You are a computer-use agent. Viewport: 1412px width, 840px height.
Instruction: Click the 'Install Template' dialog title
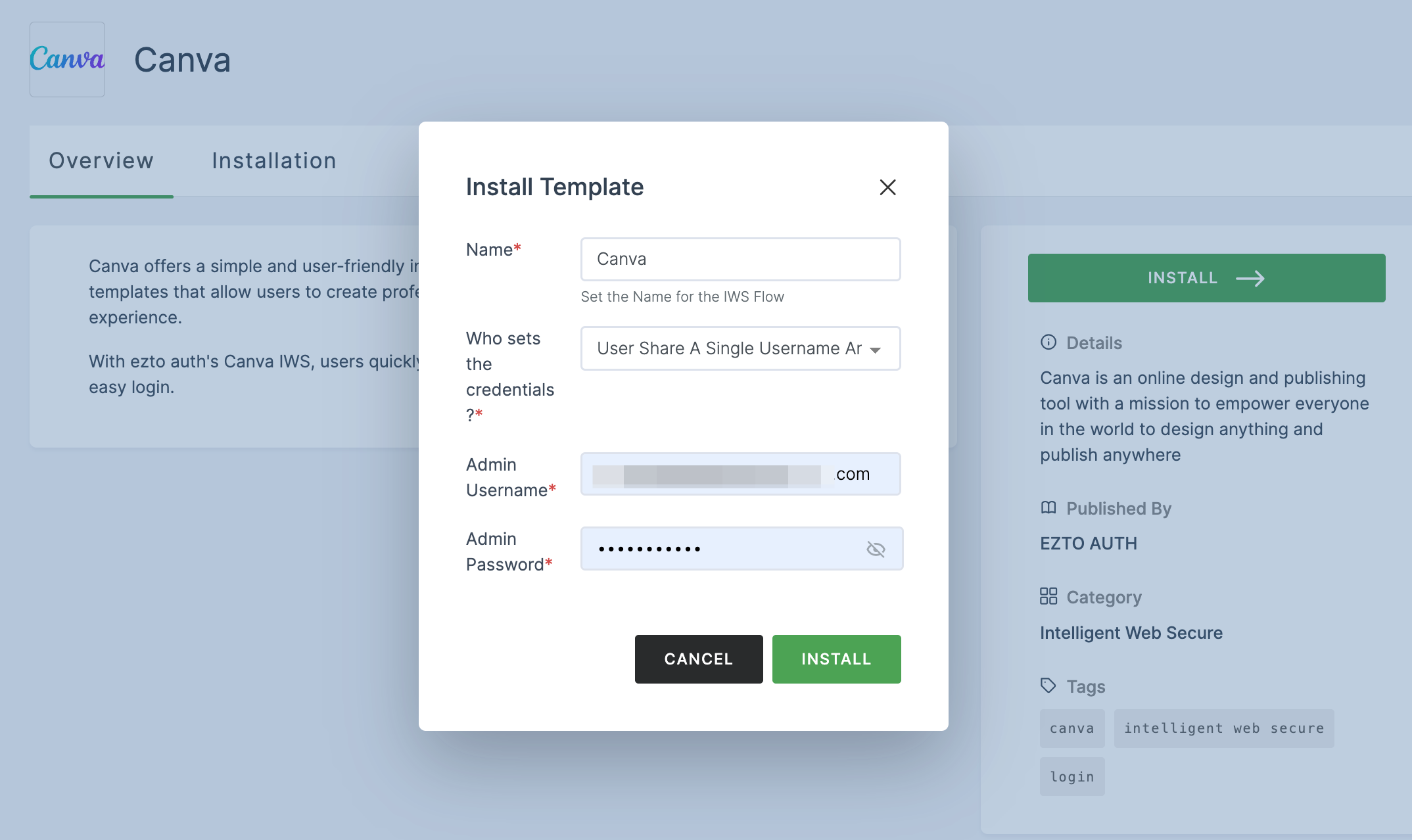click(x=555, y=187)
